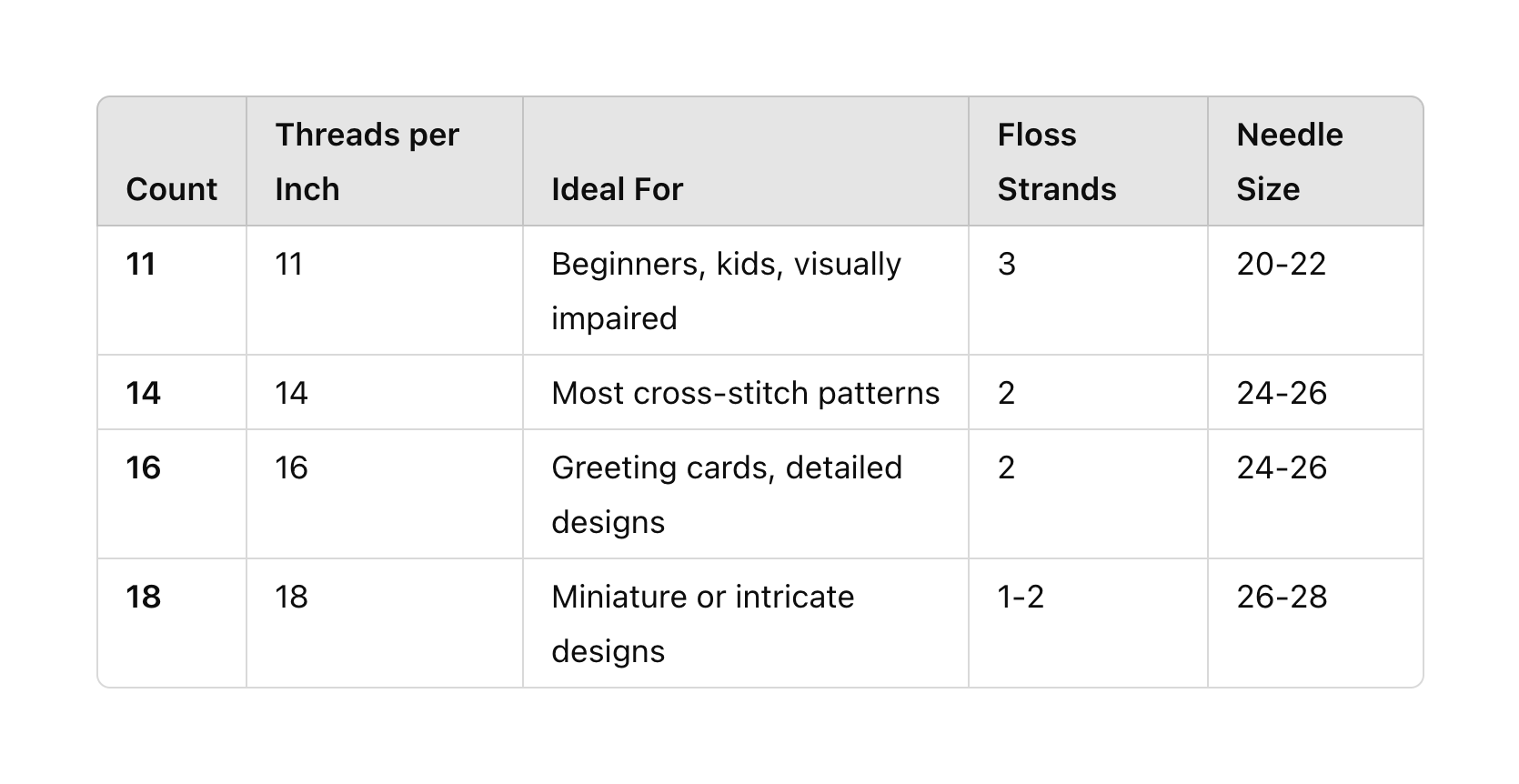Click the "Threads per Inch" column header
Viewport: 1519px width, 784px height.
tap(367, 162)
